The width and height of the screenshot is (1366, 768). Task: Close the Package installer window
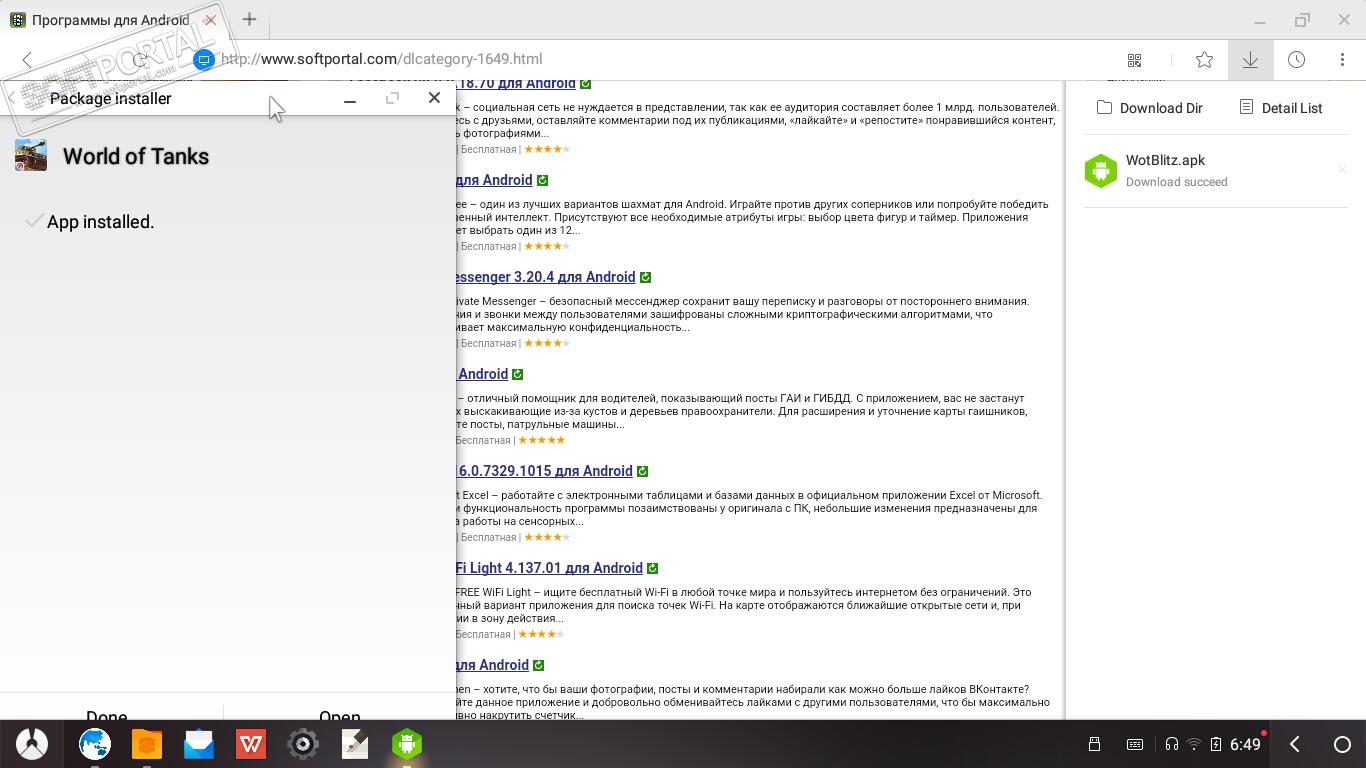point(434,97)
